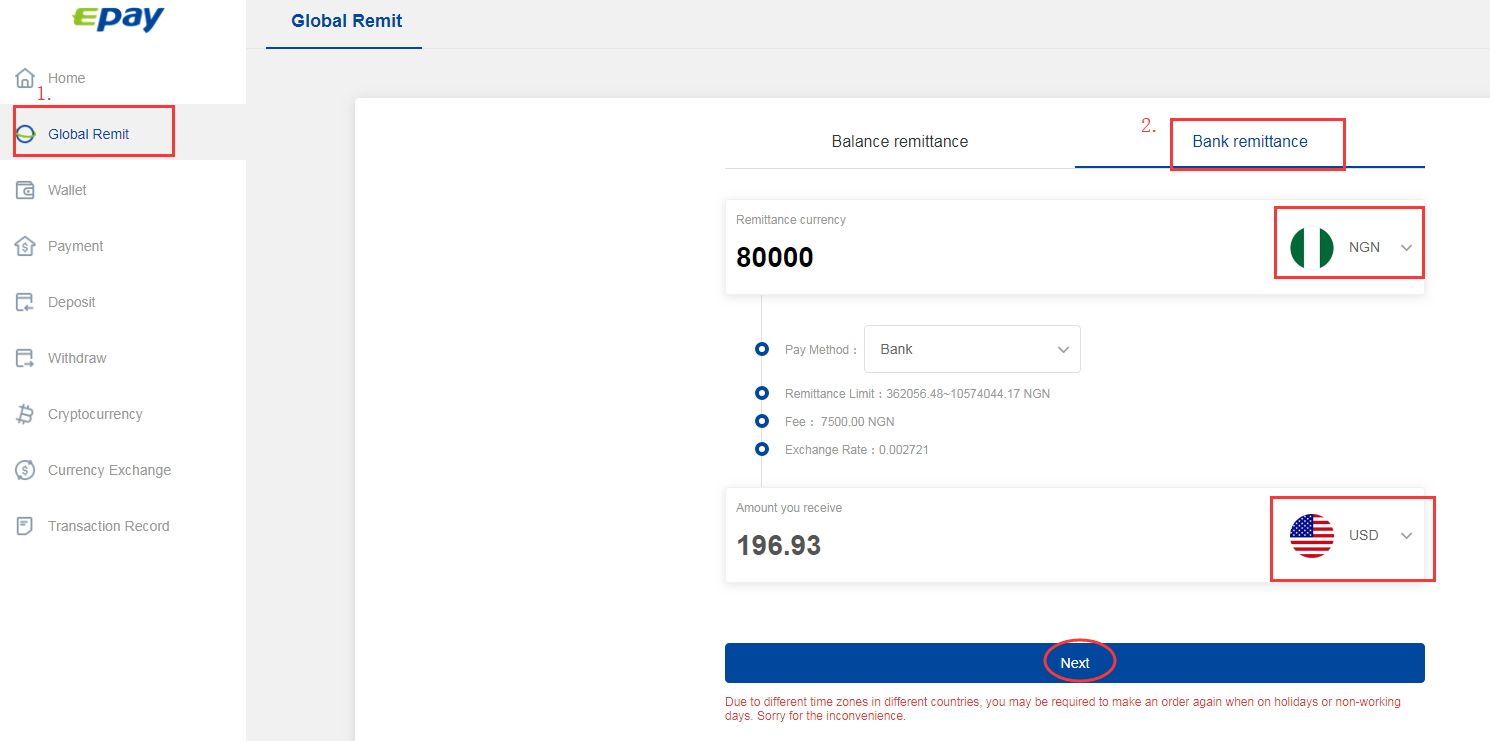
Task: Open the Pay Method Bank dropdown
Action: 972,349
